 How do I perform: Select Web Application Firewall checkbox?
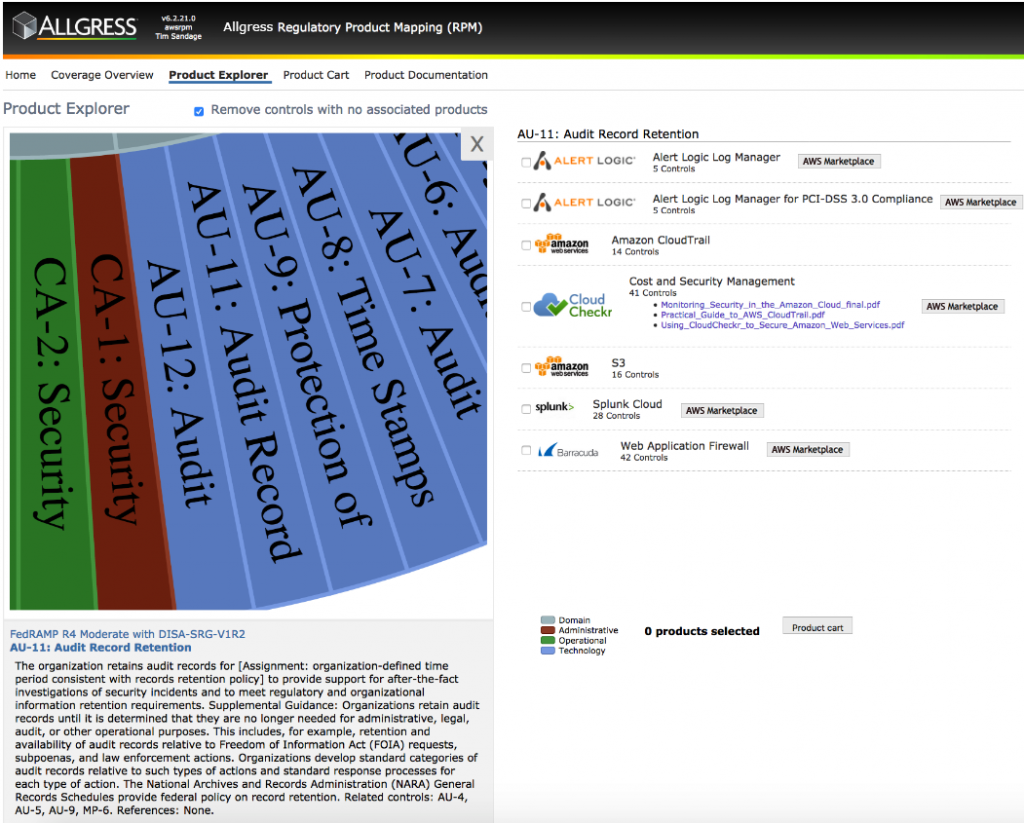pyautogui.click(x=526, y=450)
